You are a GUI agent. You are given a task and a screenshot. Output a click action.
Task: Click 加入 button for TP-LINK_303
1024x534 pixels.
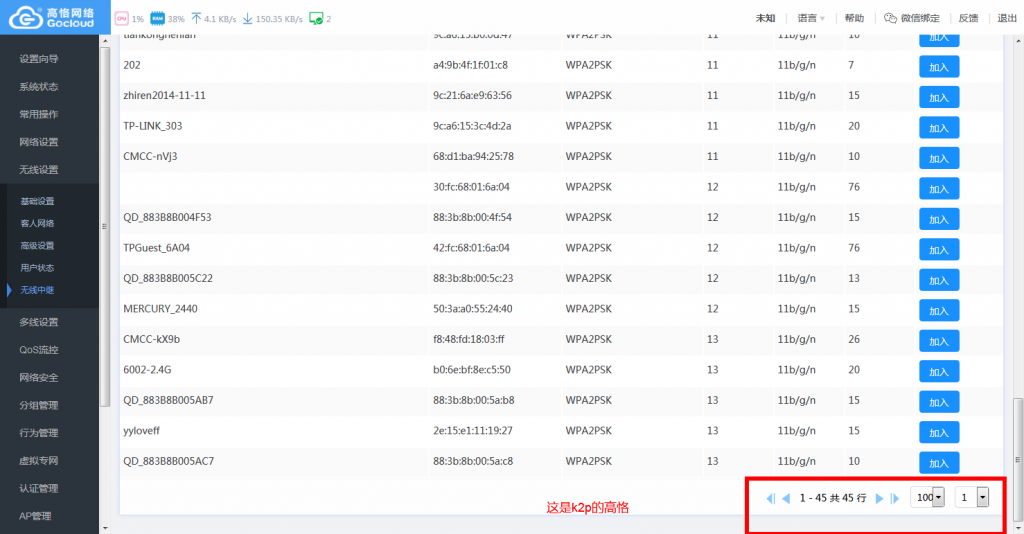(938, 128)
